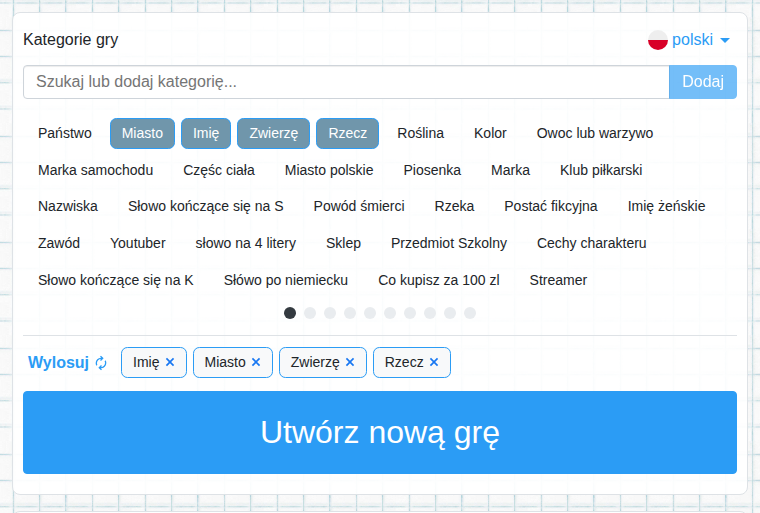Add the Sklep category
This screenshot has width=760, height=513.
(343, 243)
